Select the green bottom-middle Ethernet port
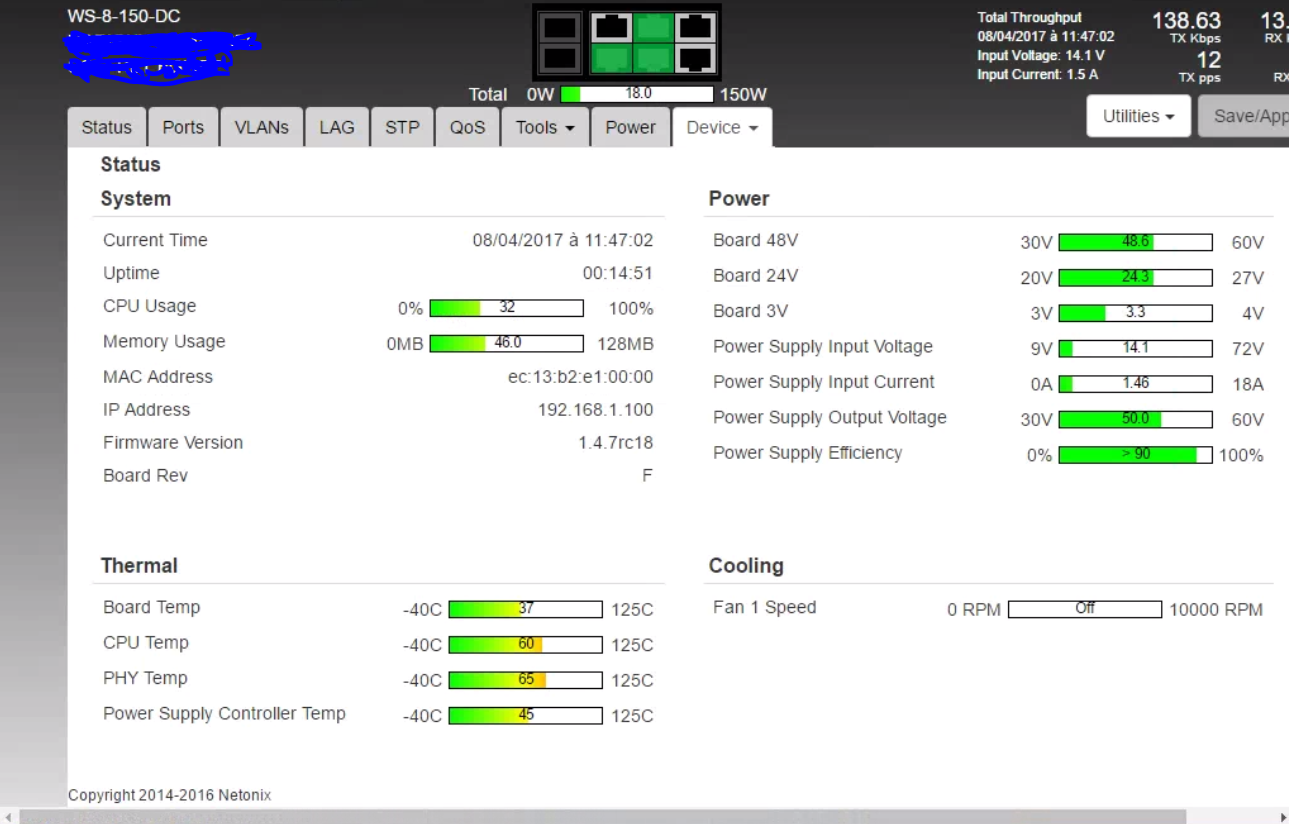This screenshot has height=824, width=1289. (653, 59)
